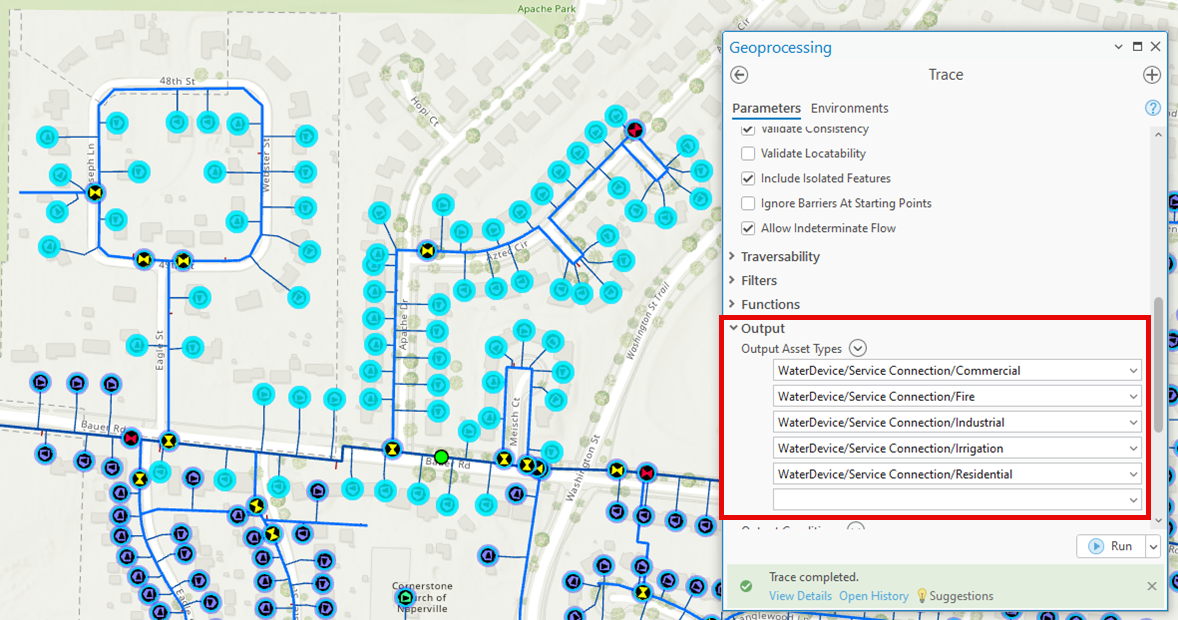Run the Trace tool
This screenshot has width=1178, height=620.
coord(1111,546)
